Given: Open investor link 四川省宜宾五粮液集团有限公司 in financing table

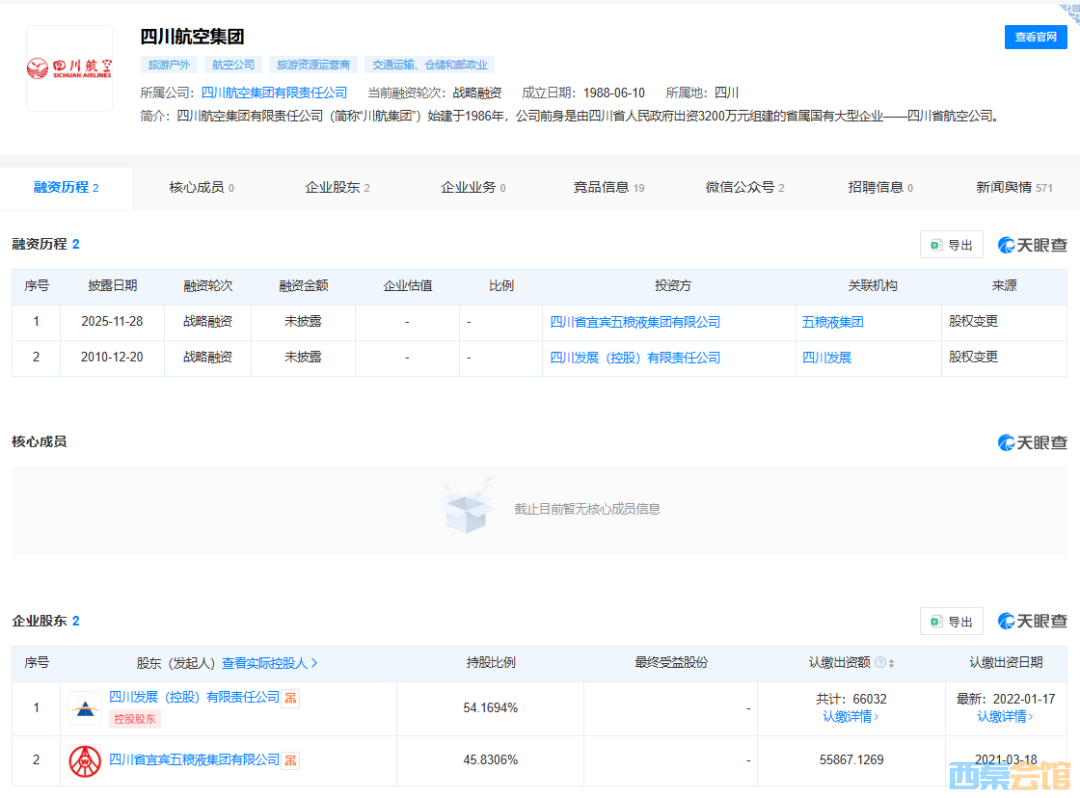Looking at the screenshot, I should 635,322.
